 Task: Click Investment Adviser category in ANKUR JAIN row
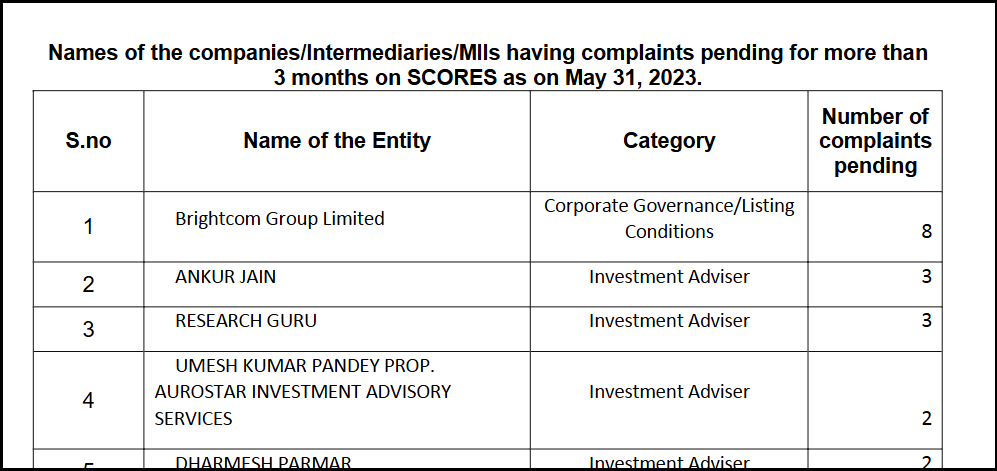coord(669,277)
